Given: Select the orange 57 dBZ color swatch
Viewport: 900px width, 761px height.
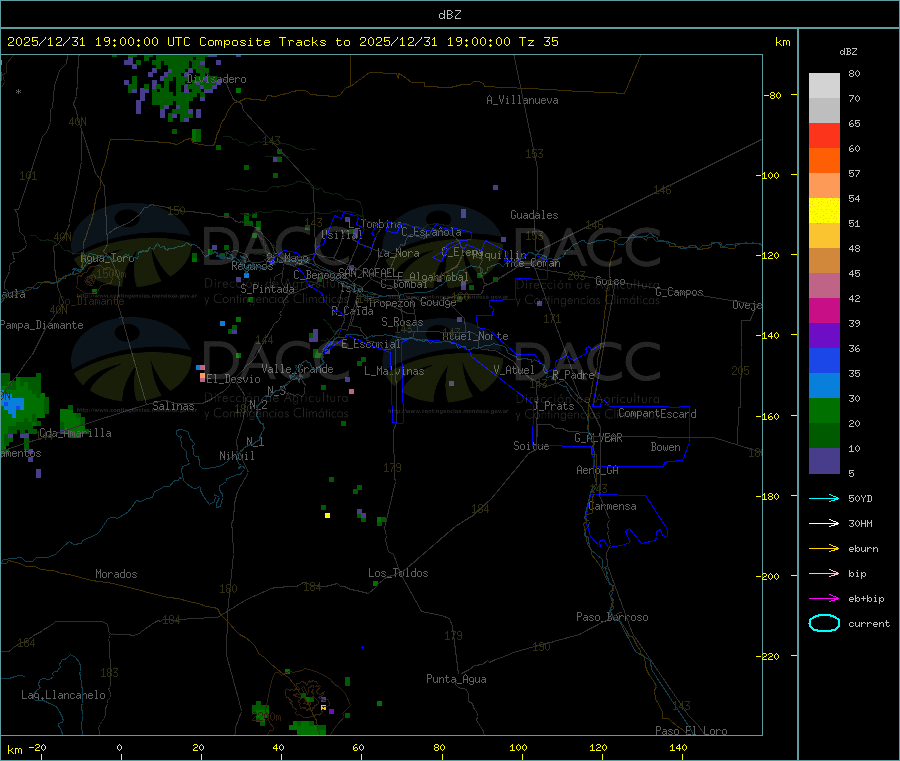Looking at the screenshot, I should 824,161.
